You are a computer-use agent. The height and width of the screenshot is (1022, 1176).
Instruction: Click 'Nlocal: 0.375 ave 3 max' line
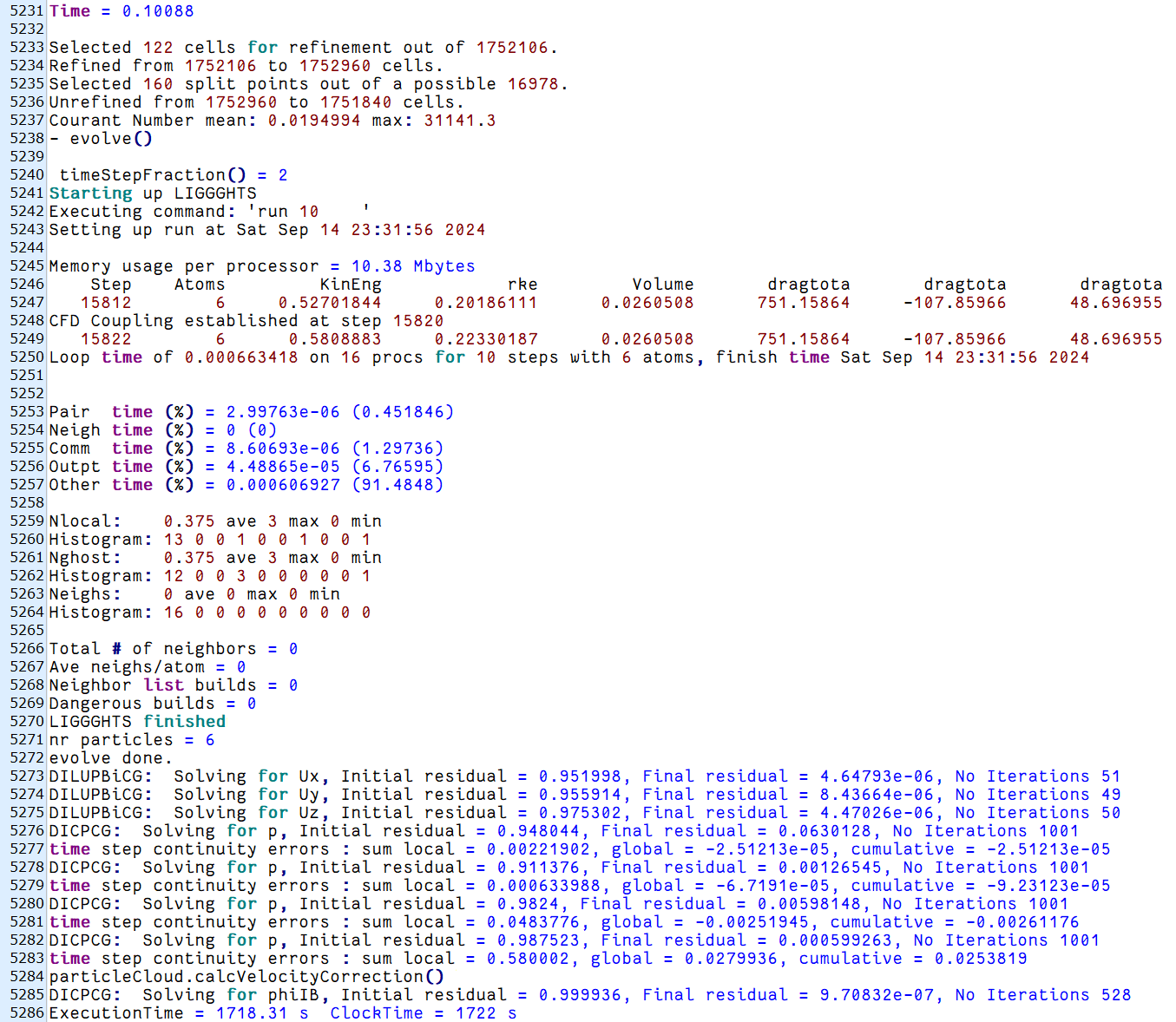pos(215,521)
